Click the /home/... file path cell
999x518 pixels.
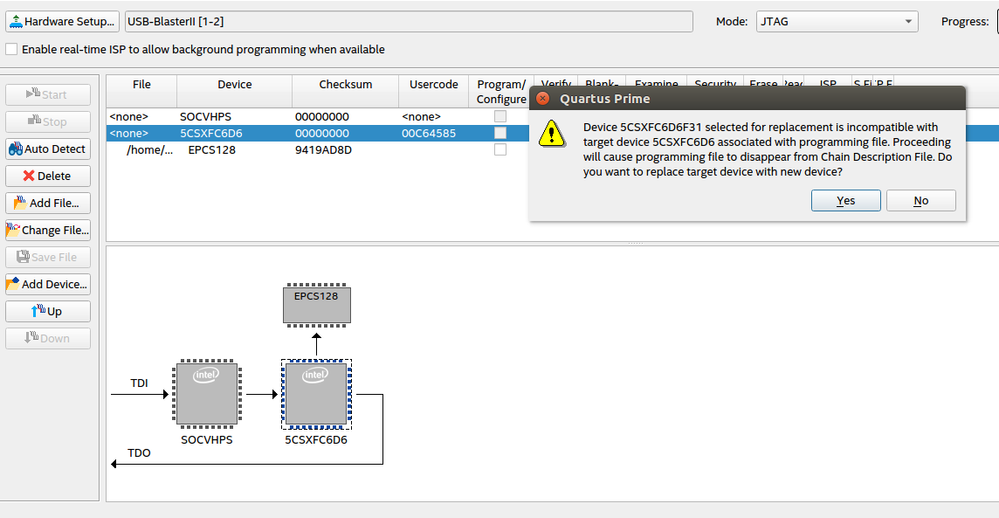149,150
